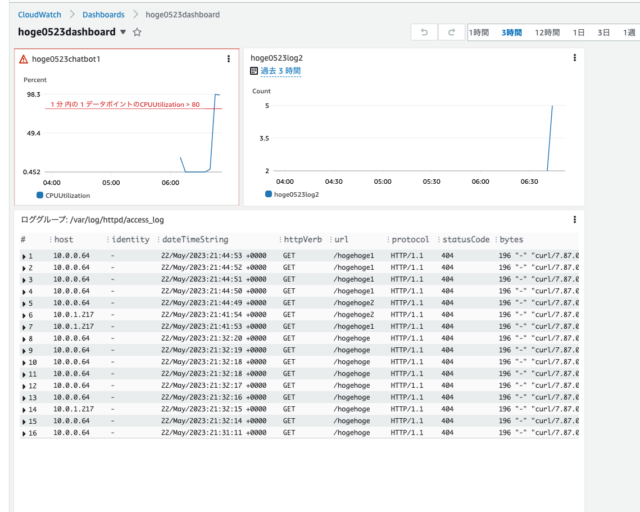Open the log group widget actions menu
Image resolution: width=640 pixels, height=512 pixels.
[x=575, y=220]
